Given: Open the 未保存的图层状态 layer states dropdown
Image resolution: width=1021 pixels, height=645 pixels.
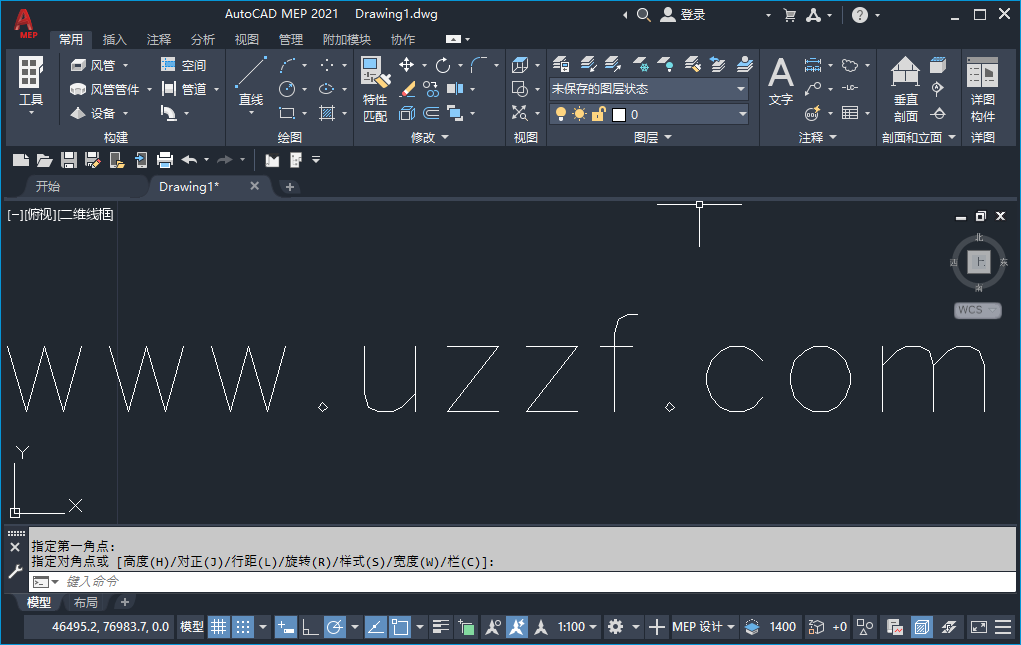Looking at the screenshot, I should tap(645, 89).
